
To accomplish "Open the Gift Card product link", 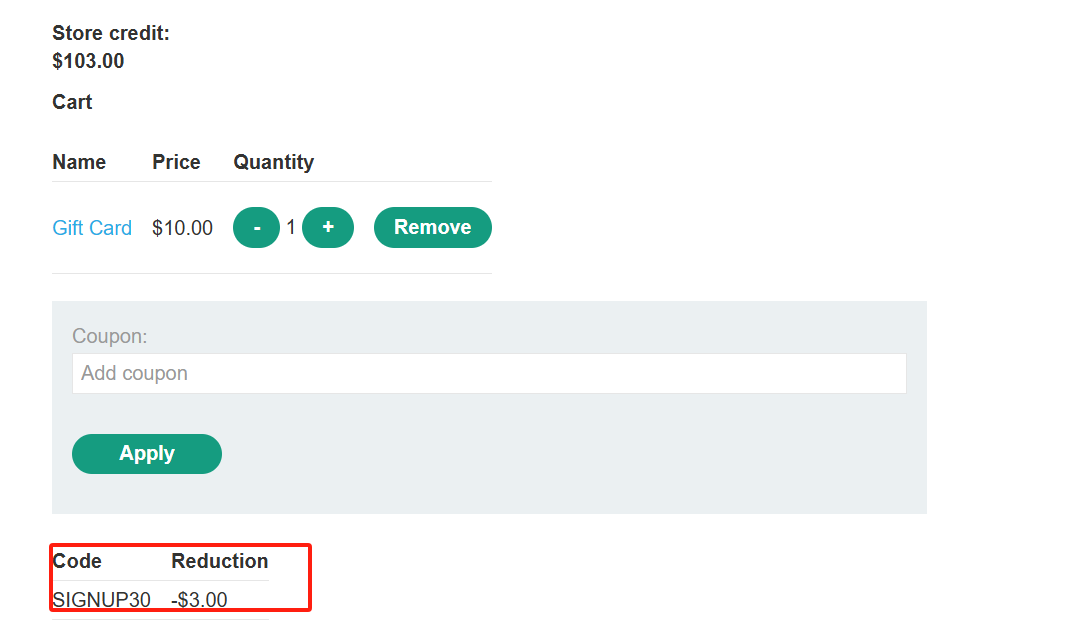I will [92, 228].
